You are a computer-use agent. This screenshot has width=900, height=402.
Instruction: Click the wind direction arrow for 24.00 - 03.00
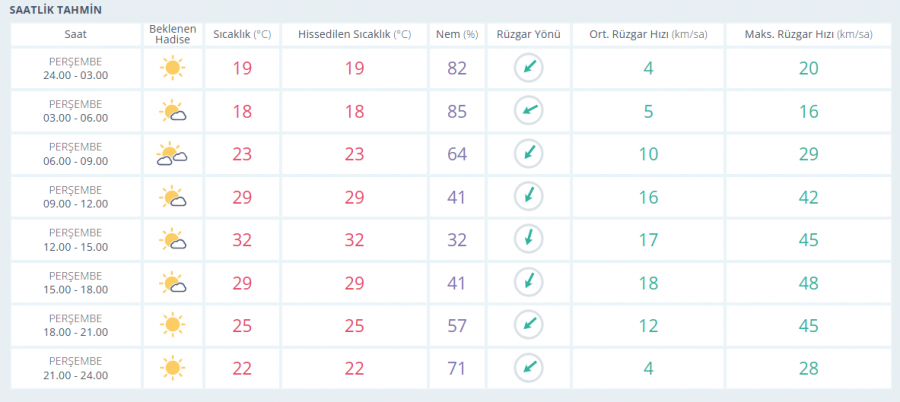[528, 68]
